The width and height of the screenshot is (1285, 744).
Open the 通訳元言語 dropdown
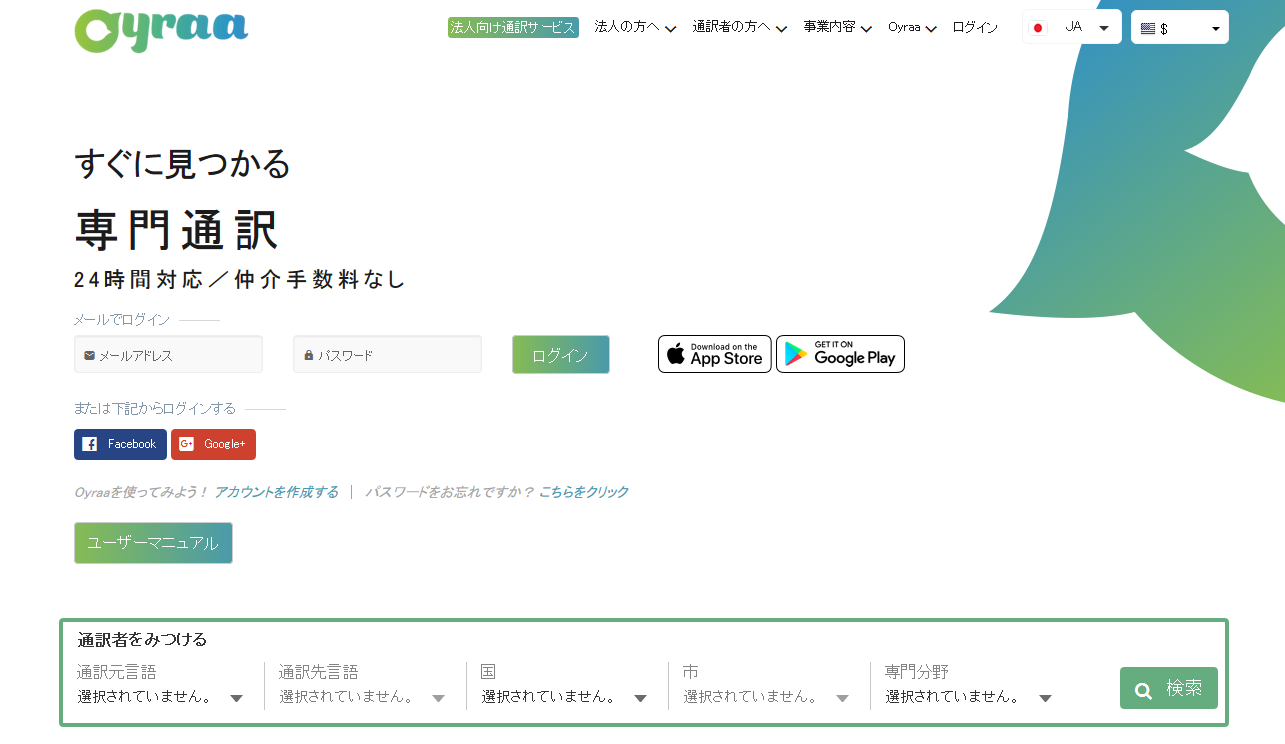pyautogui.click(x=160, y=697)
